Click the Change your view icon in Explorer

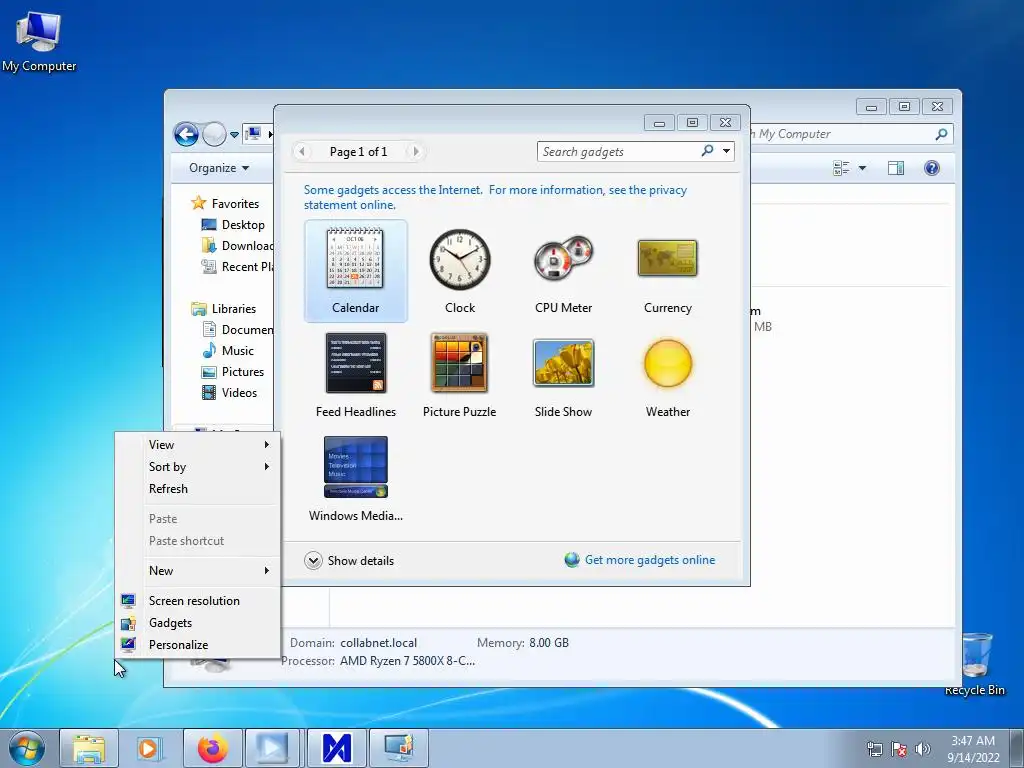pos(841,168)
